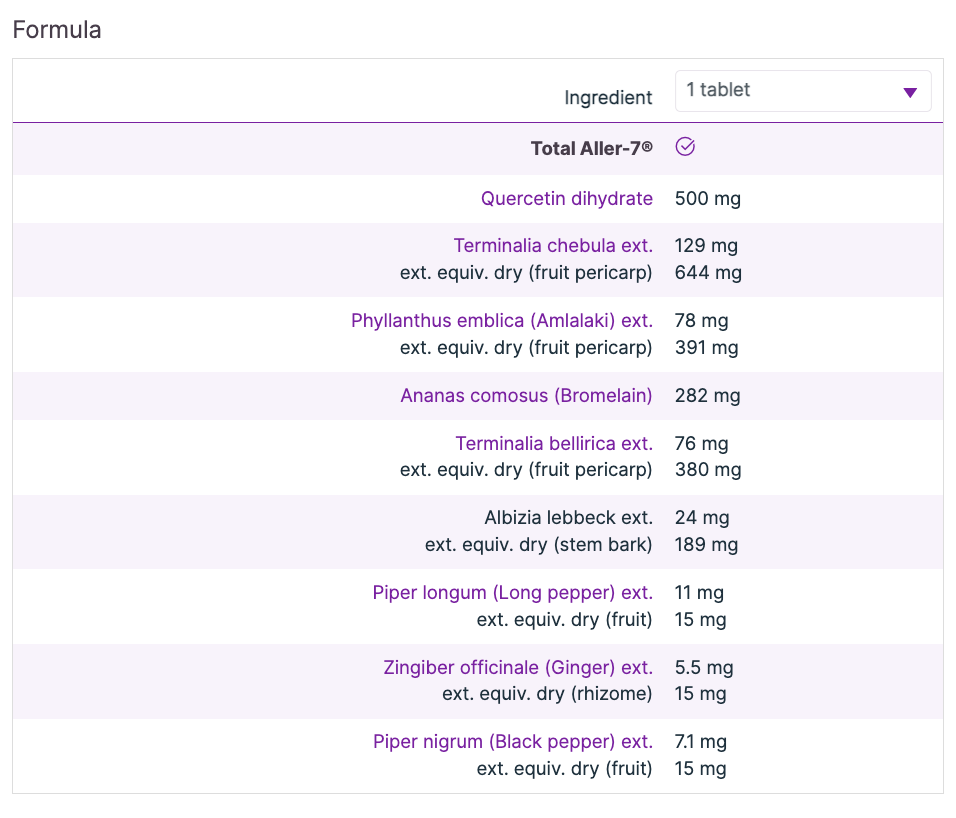Screen dimensions: 956x818
Task: Open Piper nigrum (Black pepper) ext. link
Action: [x=512, y=742]
